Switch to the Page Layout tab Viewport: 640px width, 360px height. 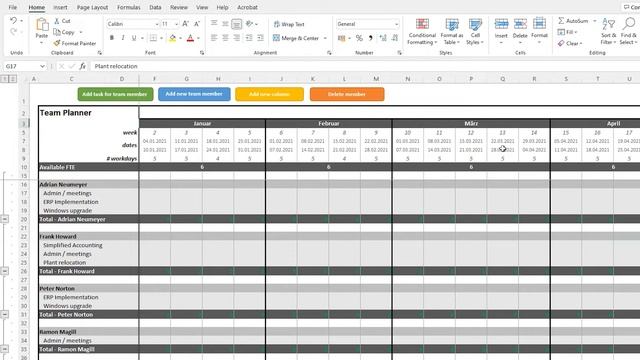pos(93,7)
